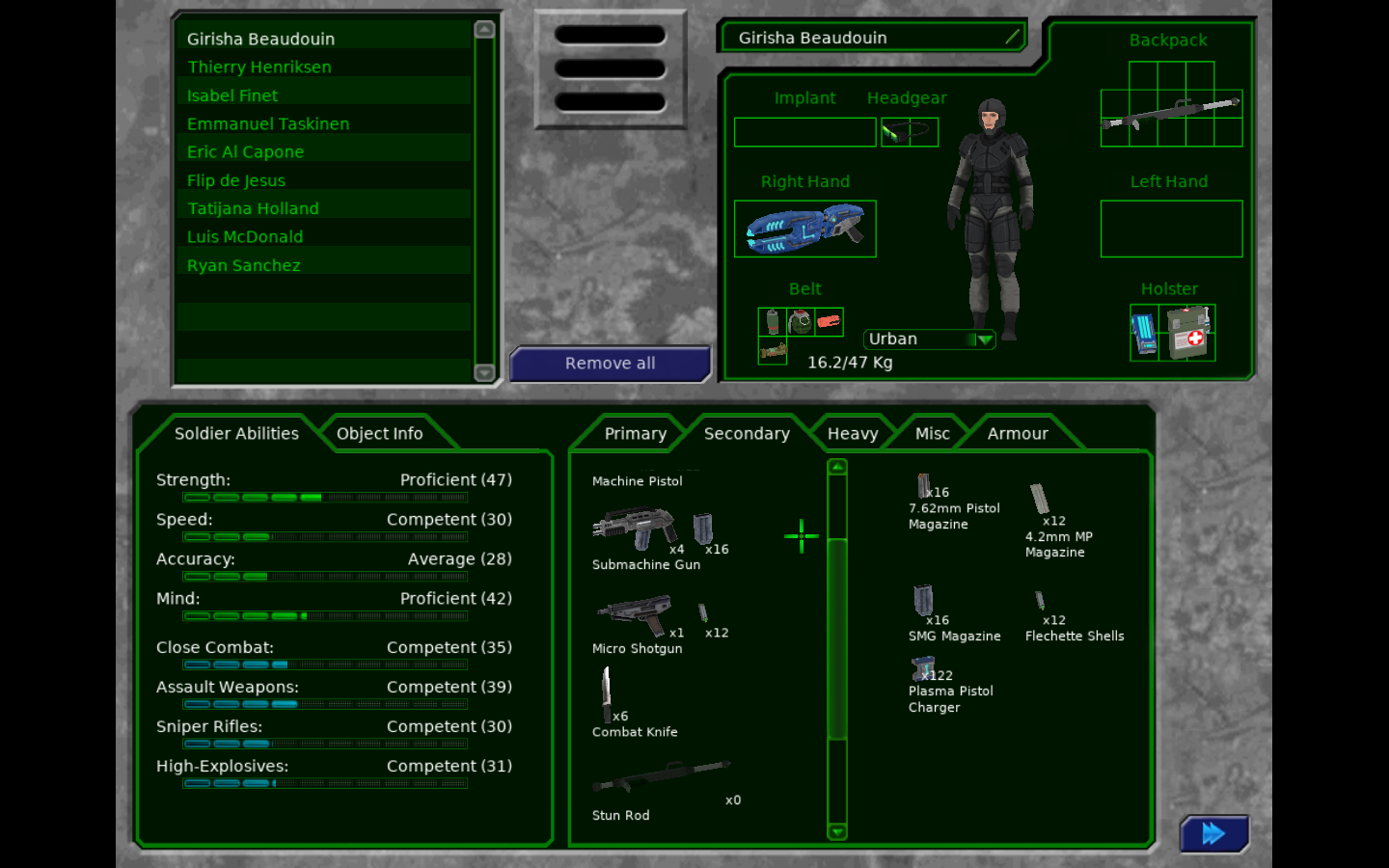The height and width of the screenshot is (868, 1389).
Task: Select the Stun Rod in item list
Action: tap(662, 775)
